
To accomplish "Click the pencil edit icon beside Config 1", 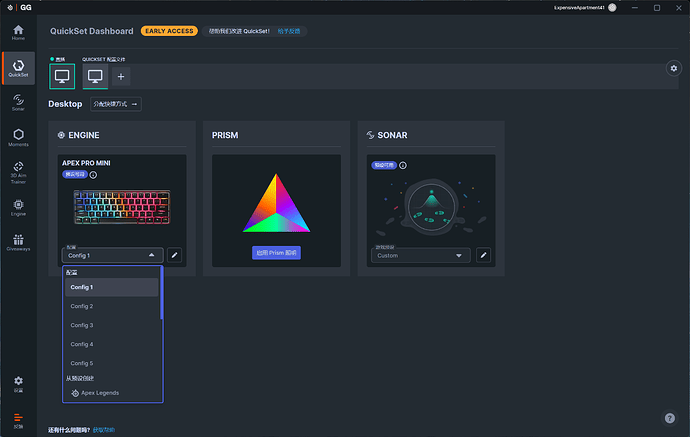I will (174, 255).
